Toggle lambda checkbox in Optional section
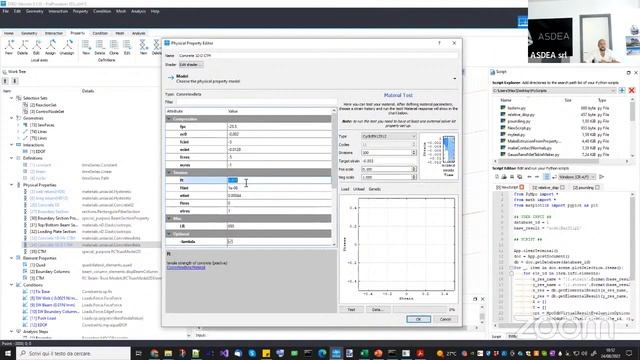640x360 pixels. pyautogui.click(x=230, y=242)
